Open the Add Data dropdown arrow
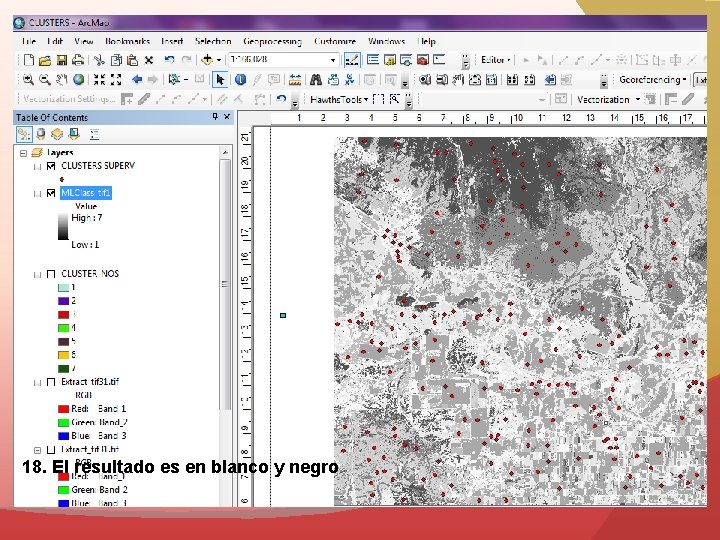This screenshot has width=720, height=540. 219,60
